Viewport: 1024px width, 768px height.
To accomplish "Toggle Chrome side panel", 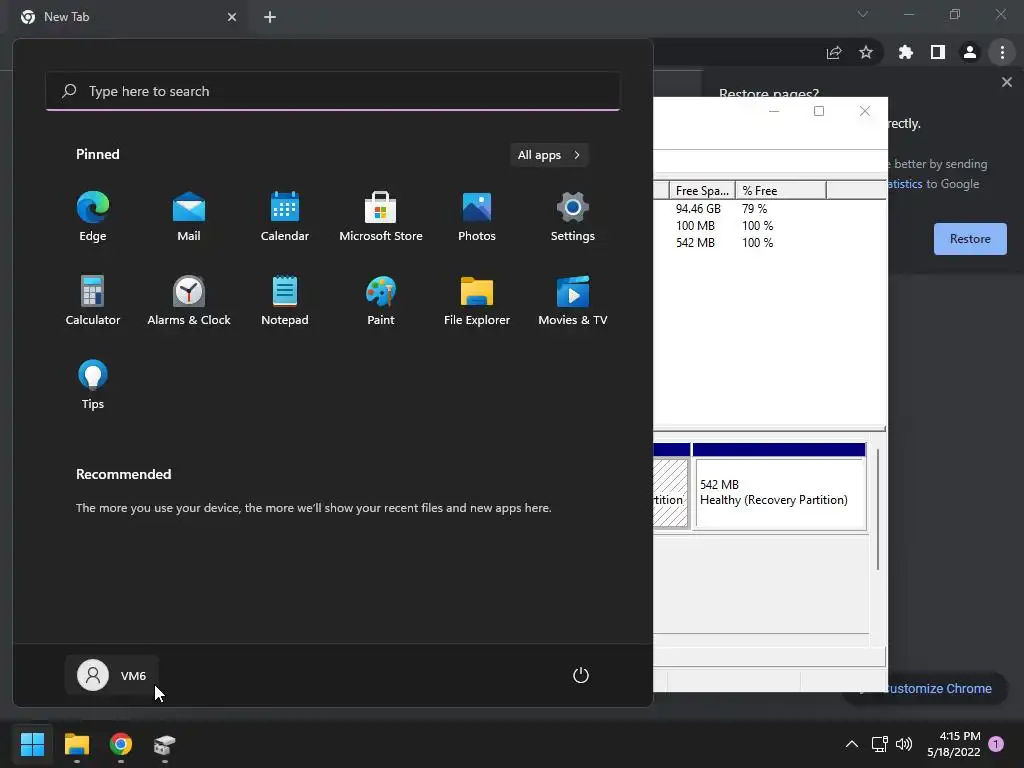I will coord(938,53).
